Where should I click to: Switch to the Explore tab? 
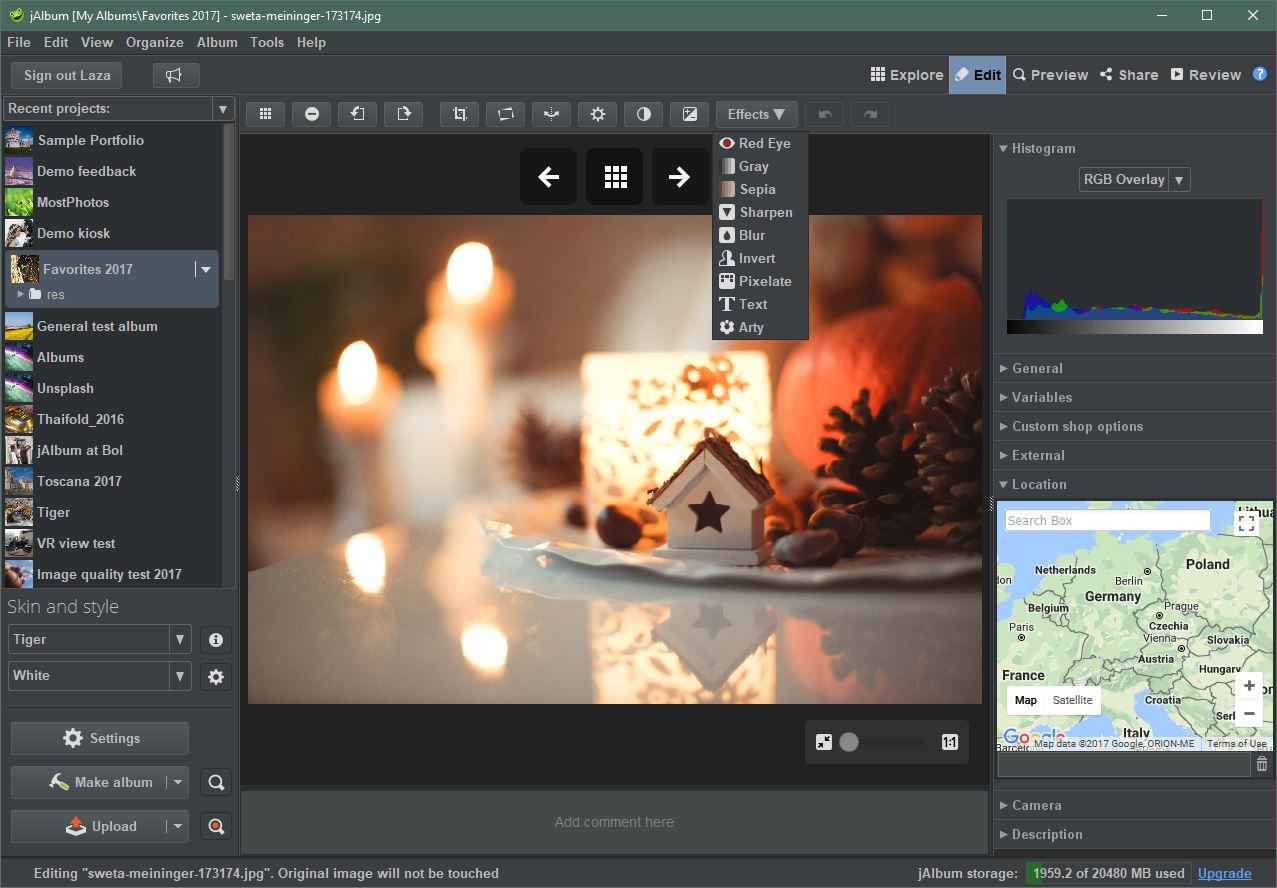coord(906,75)
